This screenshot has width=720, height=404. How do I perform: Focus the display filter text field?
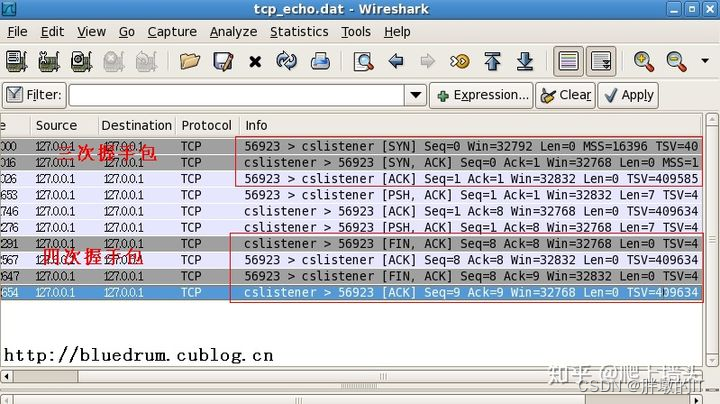[x=236, y=95]
